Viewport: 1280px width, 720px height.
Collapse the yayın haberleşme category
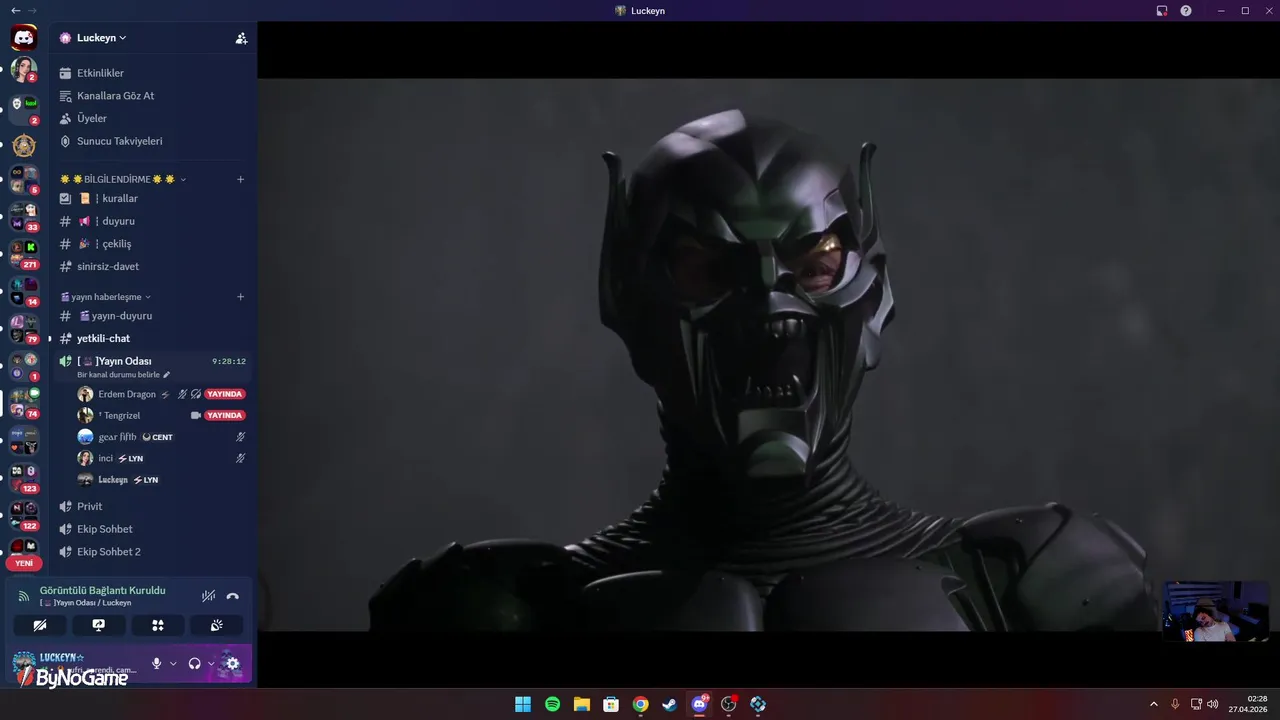[106, 296]
